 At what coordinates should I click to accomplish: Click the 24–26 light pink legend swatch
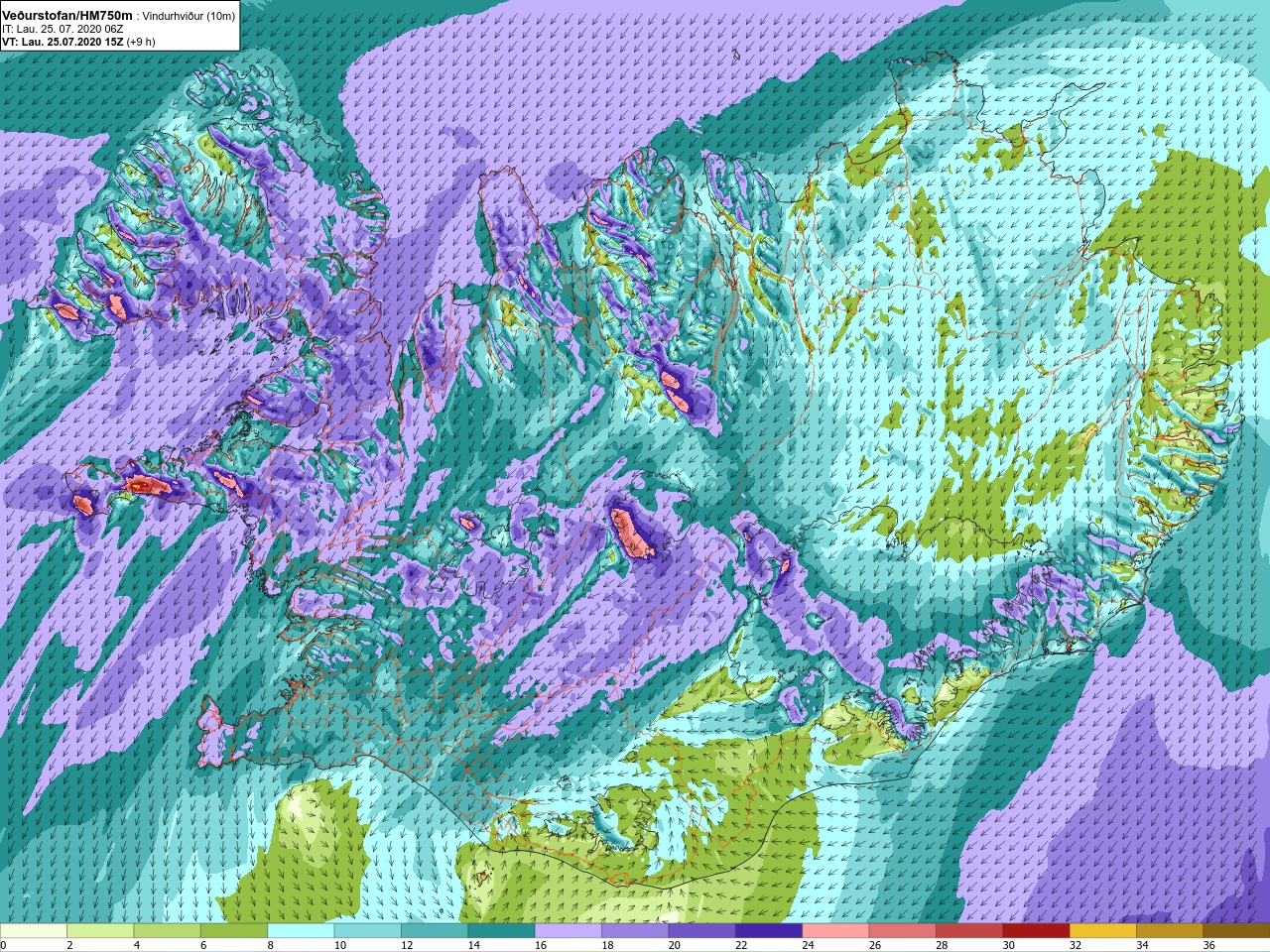tap(835, 931)
